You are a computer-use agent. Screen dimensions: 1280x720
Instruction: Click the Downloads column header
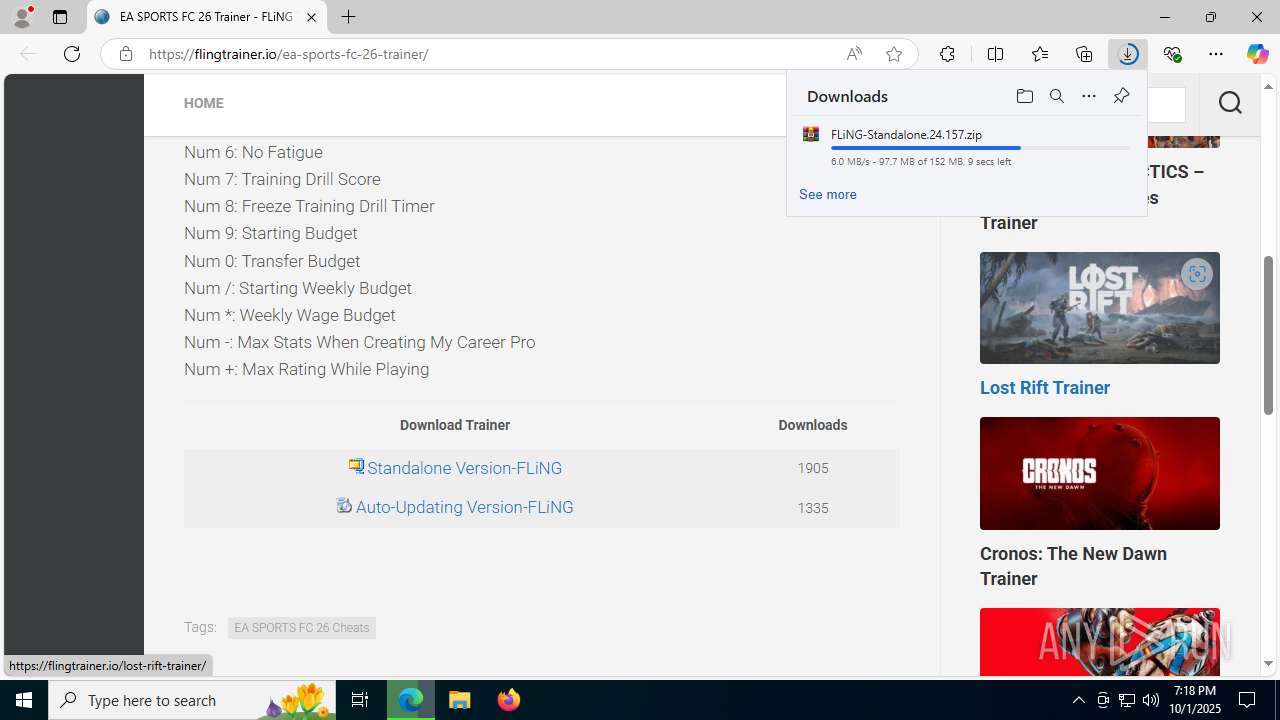[x=813, y=425]
